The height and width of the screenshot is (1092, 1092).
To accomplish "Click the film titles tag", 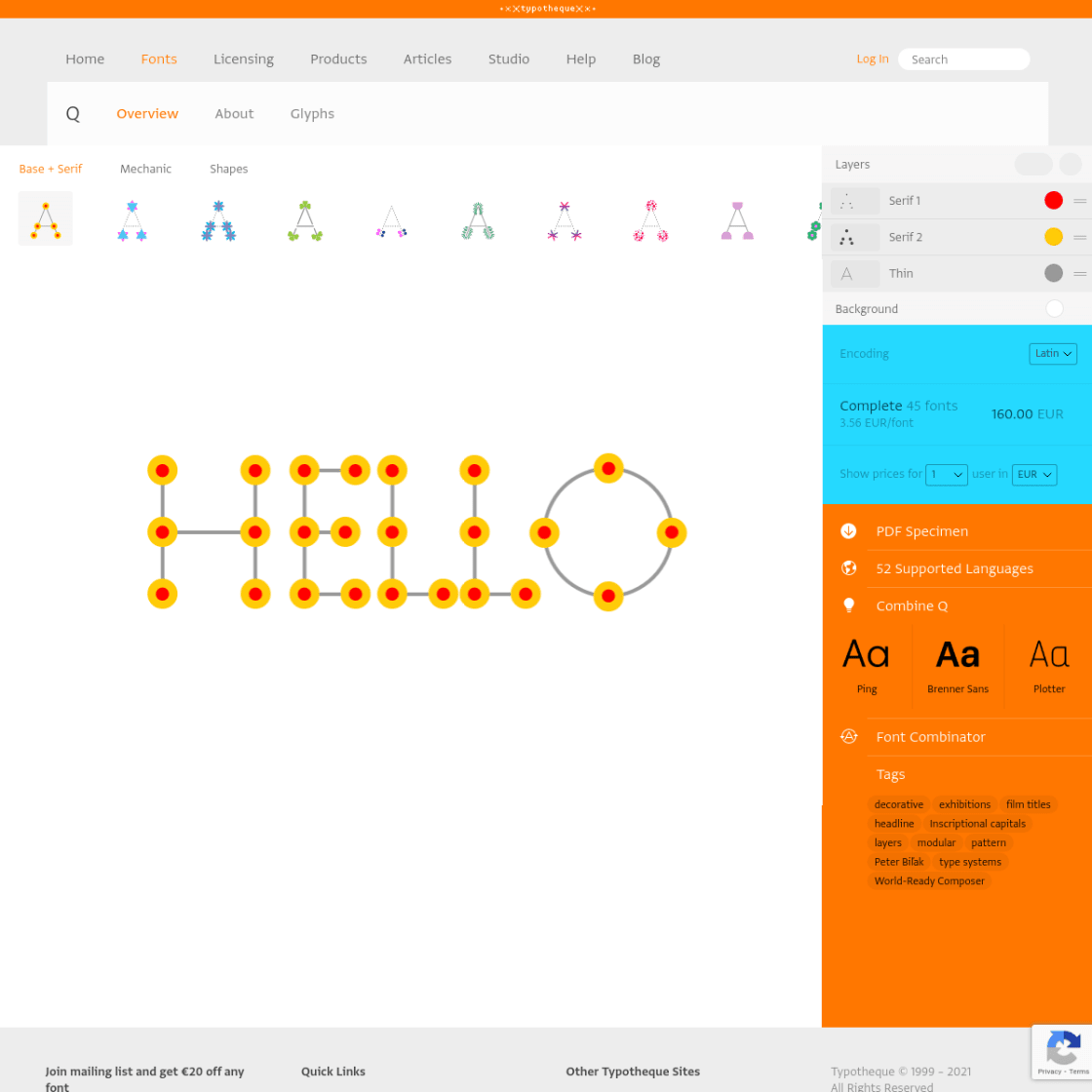I will (1028, 804).
